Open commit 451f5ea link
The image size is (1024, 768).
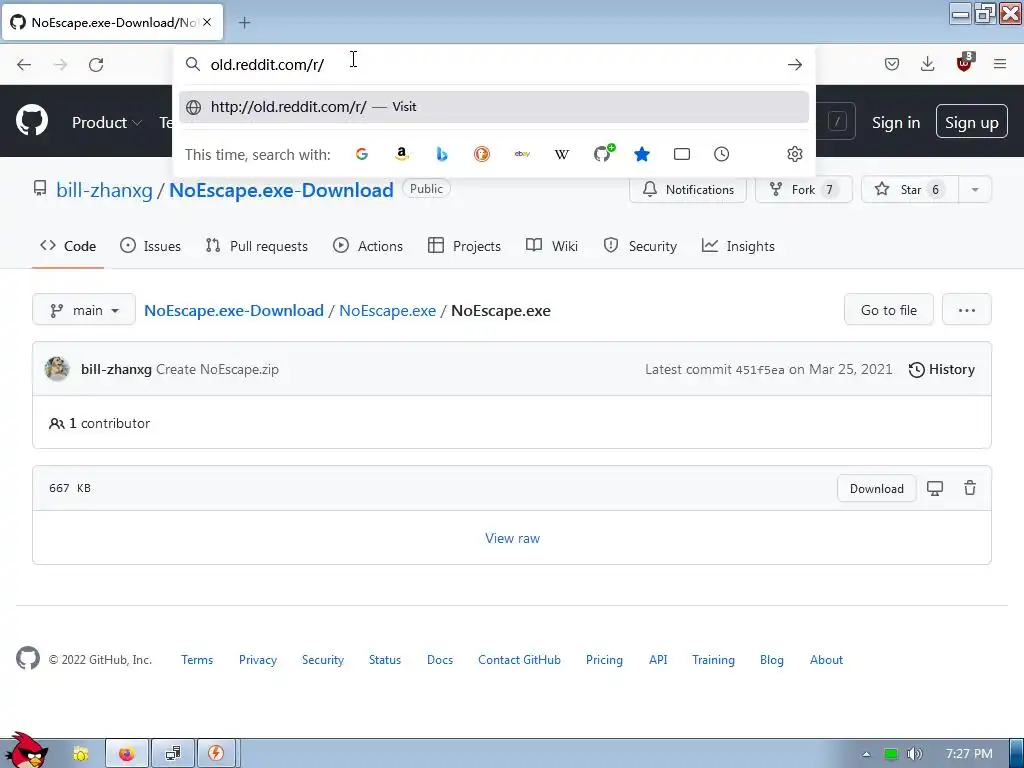point(760,370)
